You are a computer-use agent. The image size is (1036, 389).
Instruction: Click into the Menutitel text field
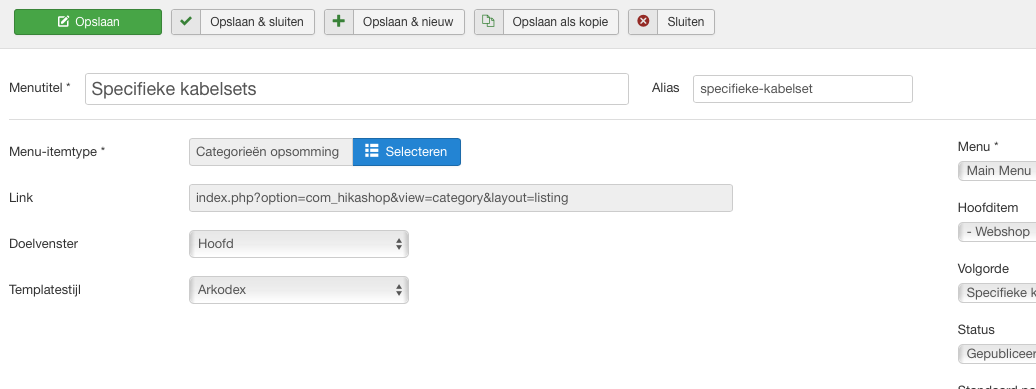point(357,89)
